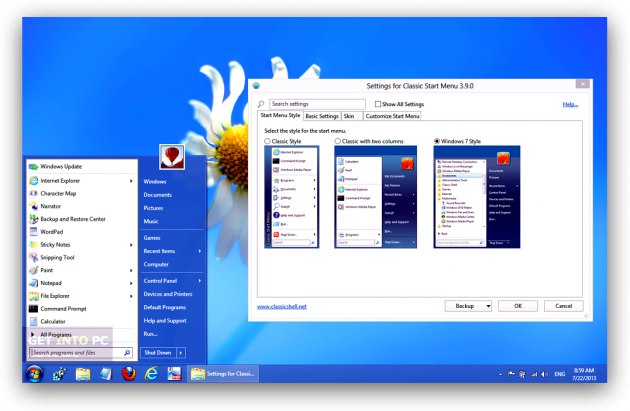Image resolution: width=630 pixels, height=411 pixels.
Task: Click the volume speaker tray icon
Action: click(x=544, y=374)
